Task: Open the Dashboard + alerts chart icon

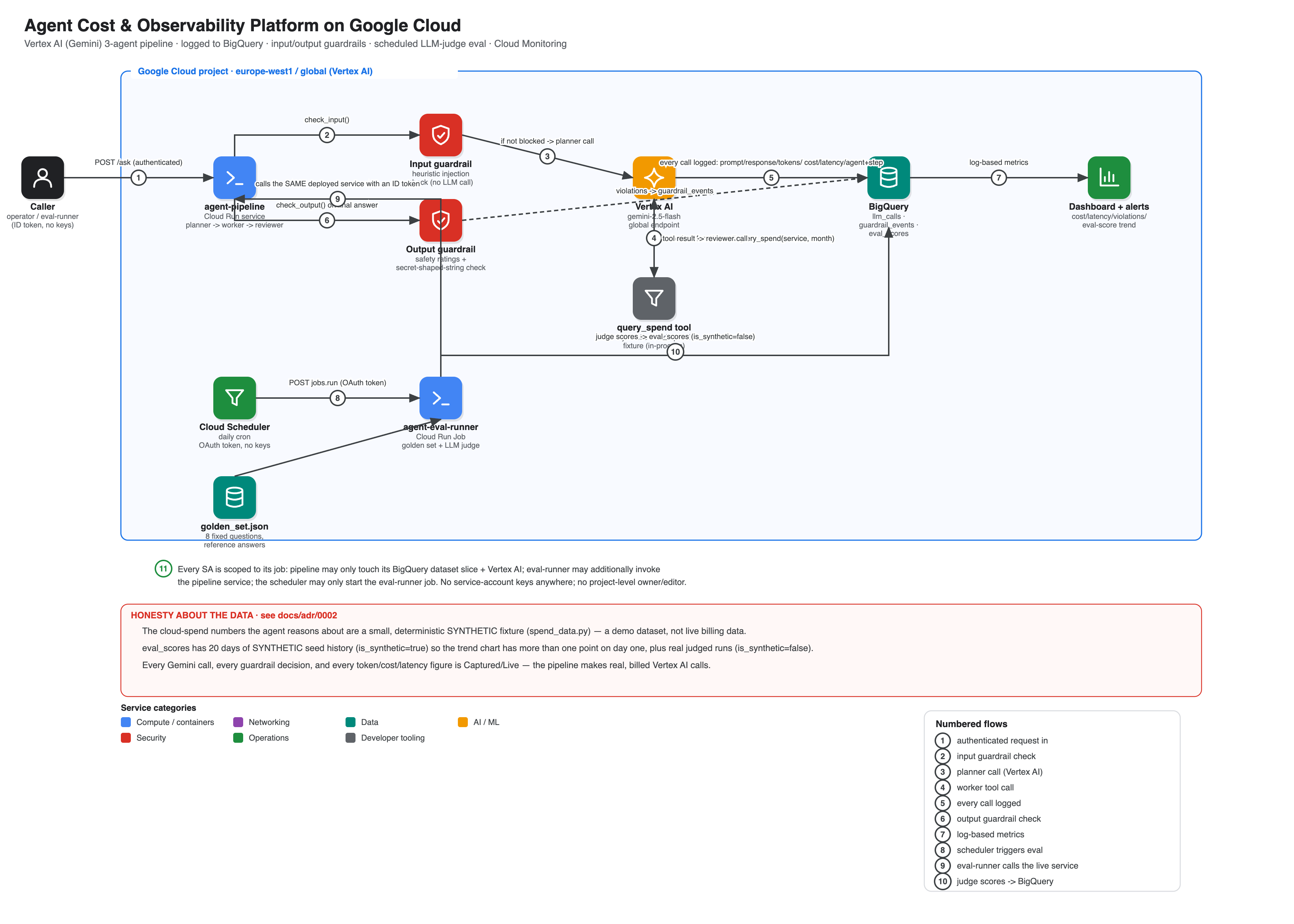Action: point(1108,178)
